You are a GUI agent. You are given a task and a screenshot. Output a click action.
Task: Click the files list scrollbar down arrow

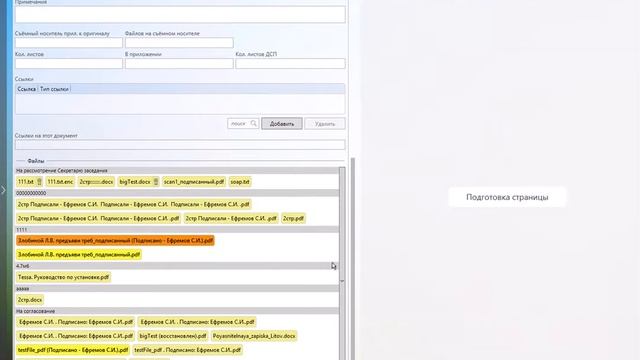coord(342,281)
